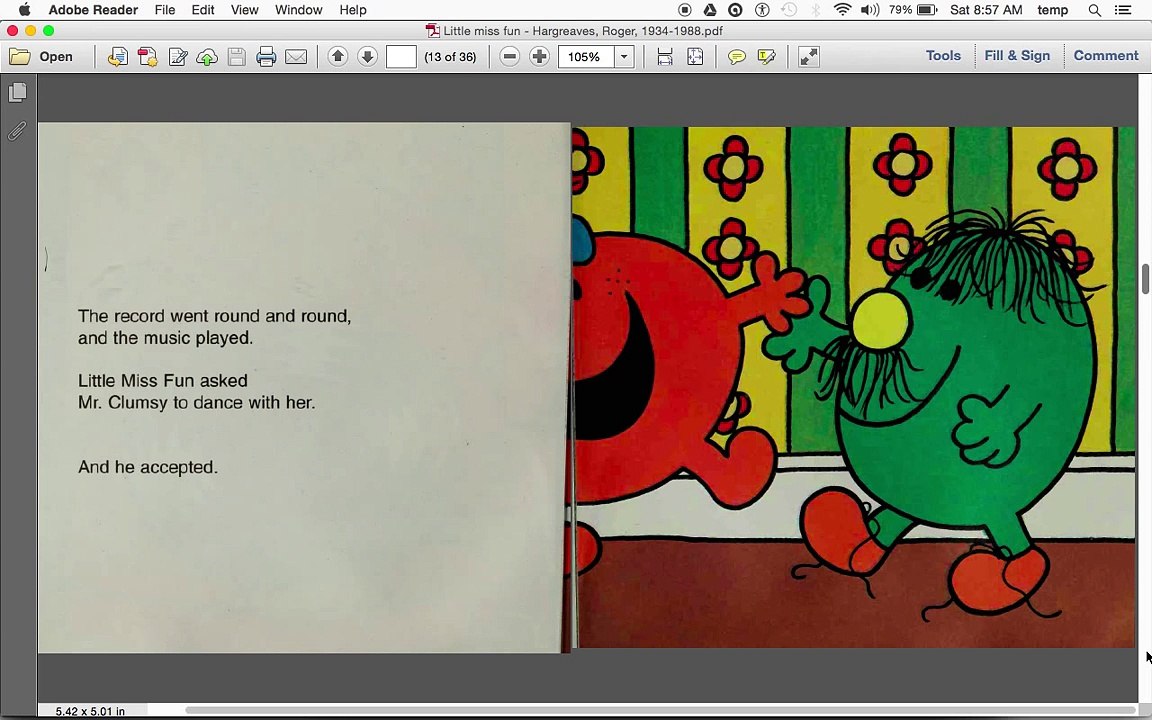Open the File menu
The image size is (1152, 720).
(x=165, y=10)
